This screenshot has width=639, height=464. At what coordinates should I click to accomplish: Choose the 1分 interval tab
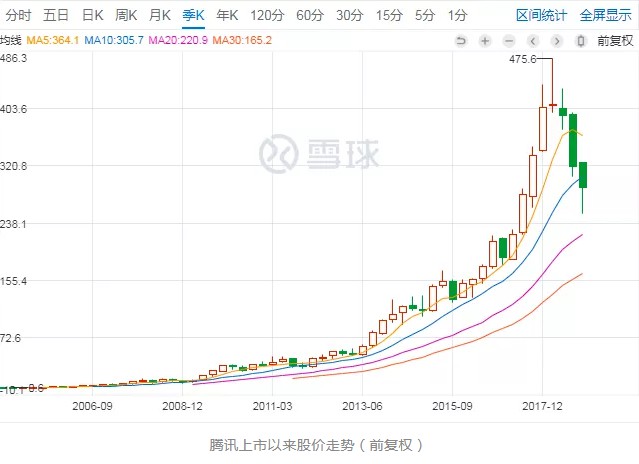pos(457,15)
